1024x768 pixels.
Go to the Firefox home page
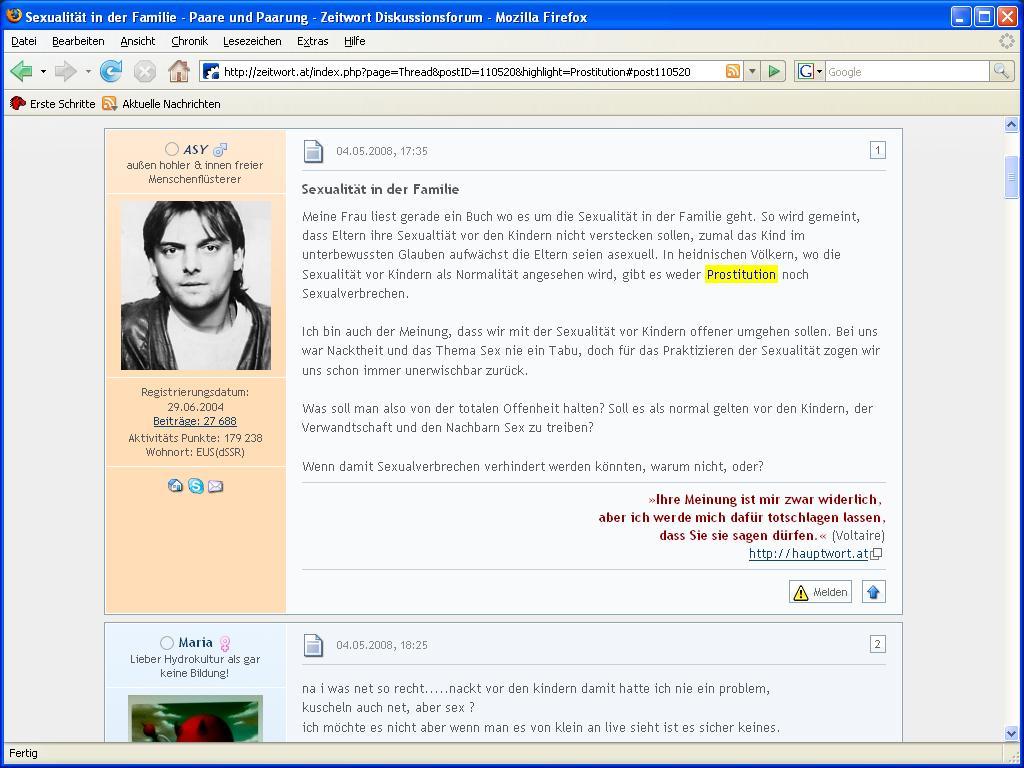[178, 71]
